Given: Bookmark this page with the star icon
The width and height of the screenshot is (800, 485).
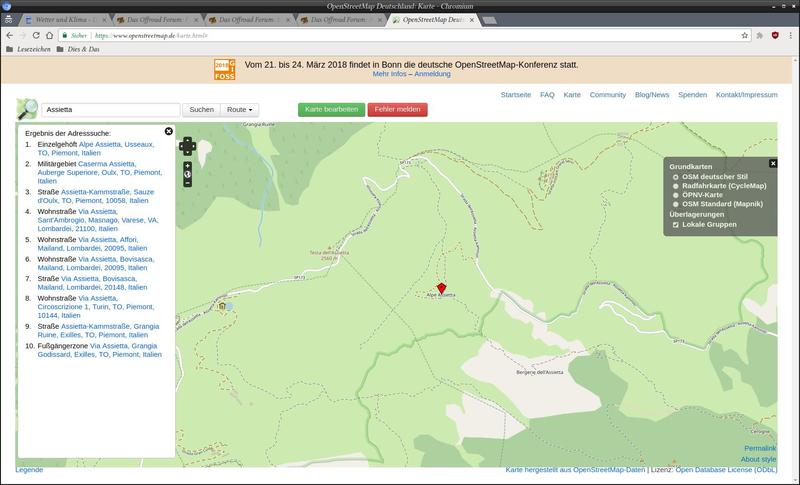Looking at the screenshot, I should point(744,36).
